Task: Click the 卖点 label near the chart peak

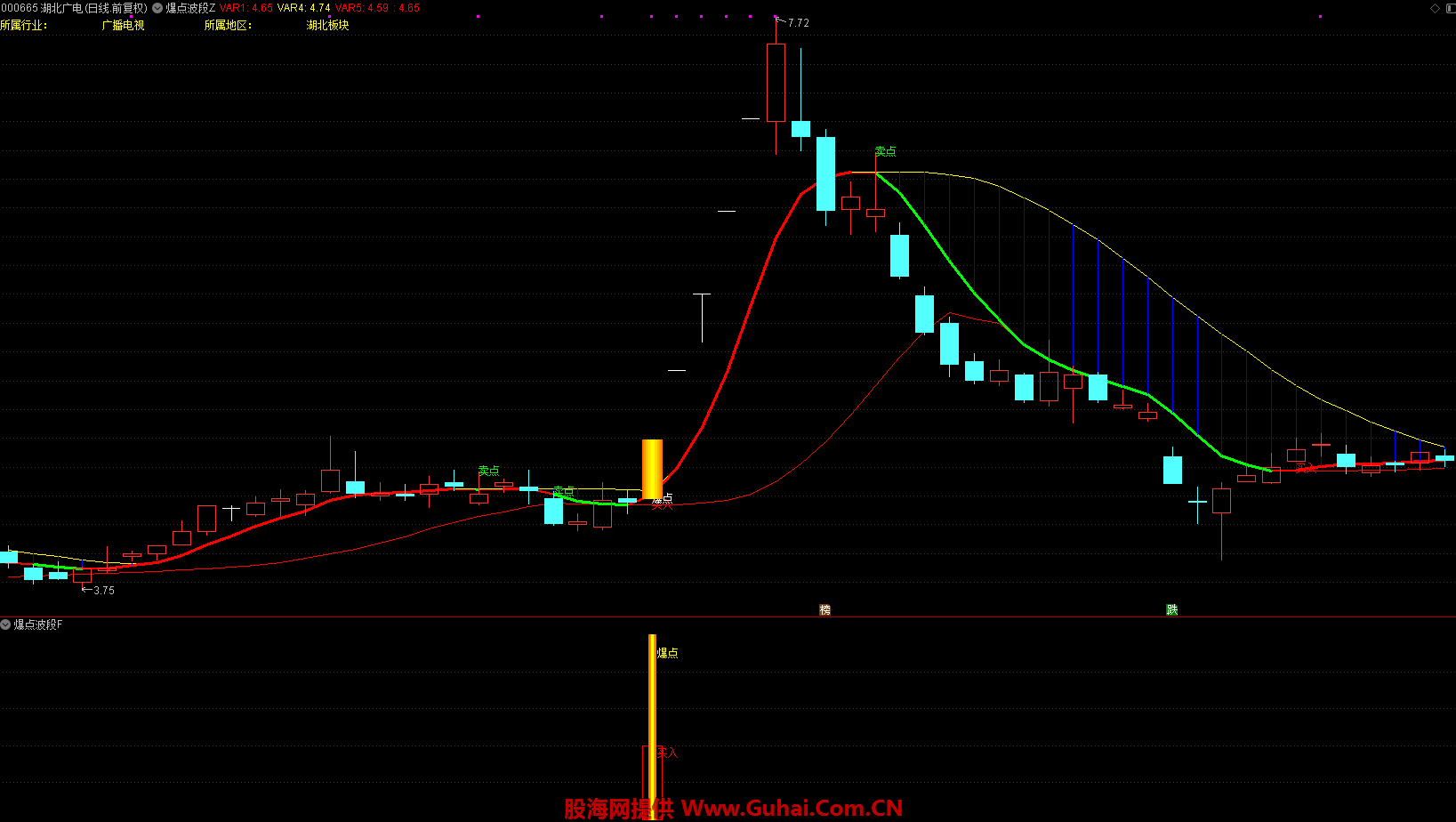Action: tap(885, 151)
